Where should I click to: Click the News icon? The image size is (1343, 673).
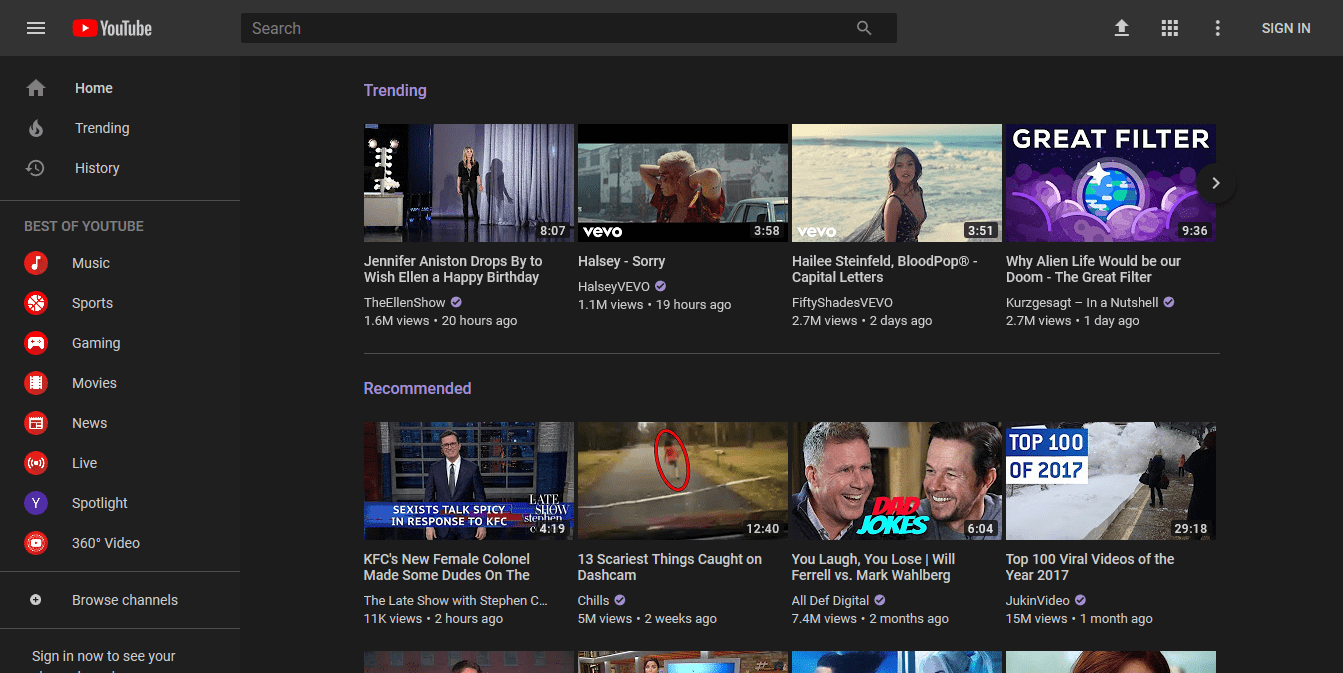[x=36, y=423]
